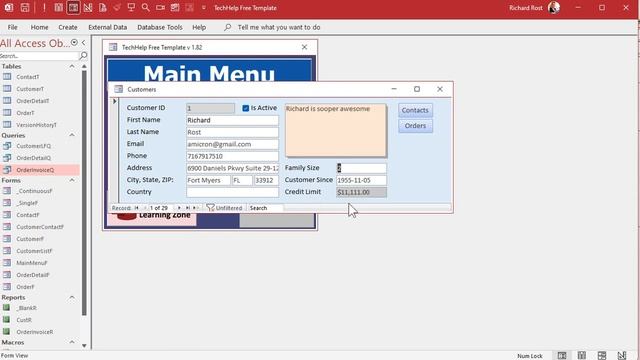Click the Save icon in the quick access toolbar
Viewport: 640px width, 360px height.
coord(25,7)
